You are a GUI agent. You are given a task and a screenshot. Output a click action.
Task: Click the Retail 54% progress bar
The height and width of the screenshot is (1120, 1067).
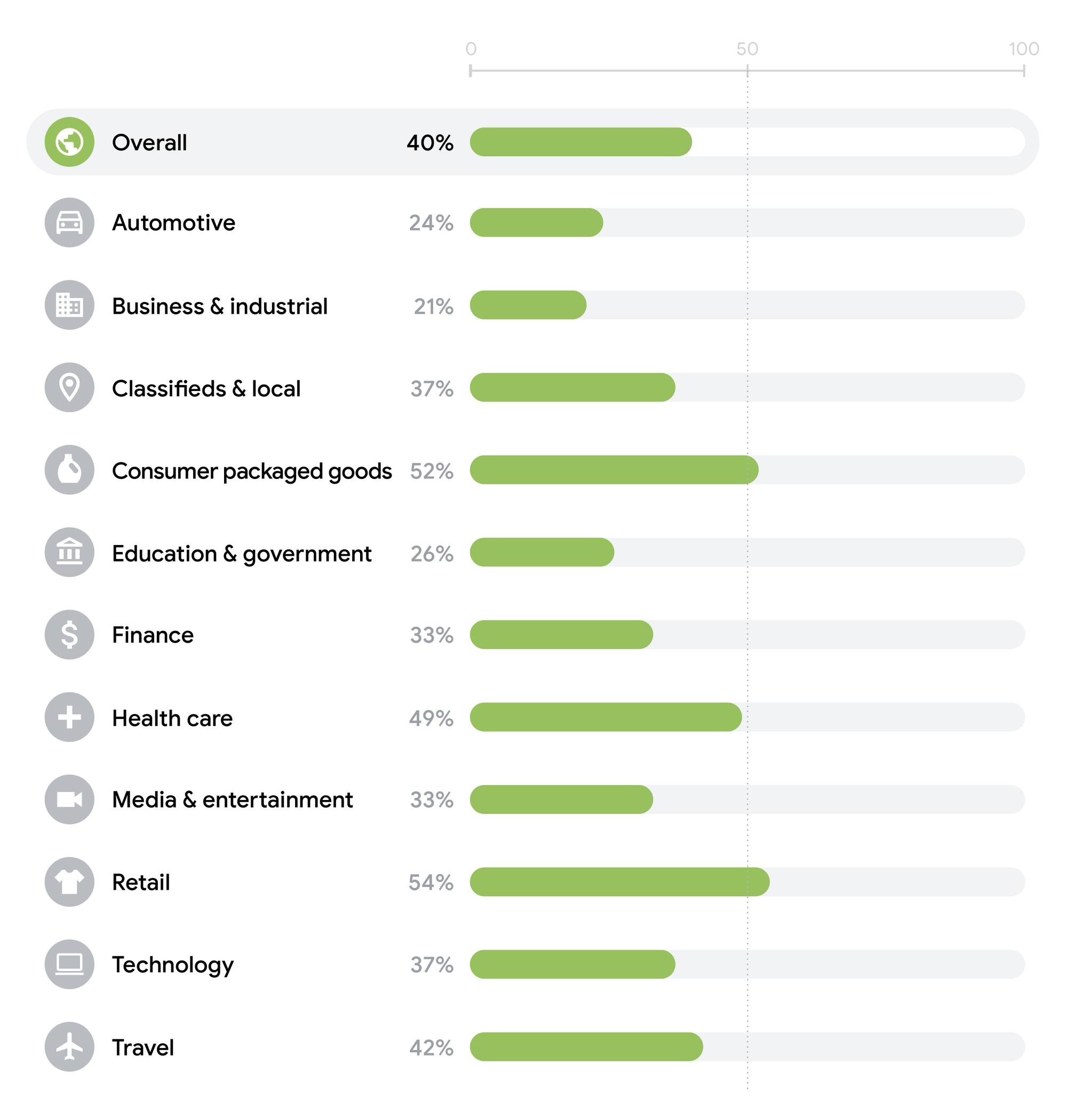pyautogui.click(x=619, y=882)
